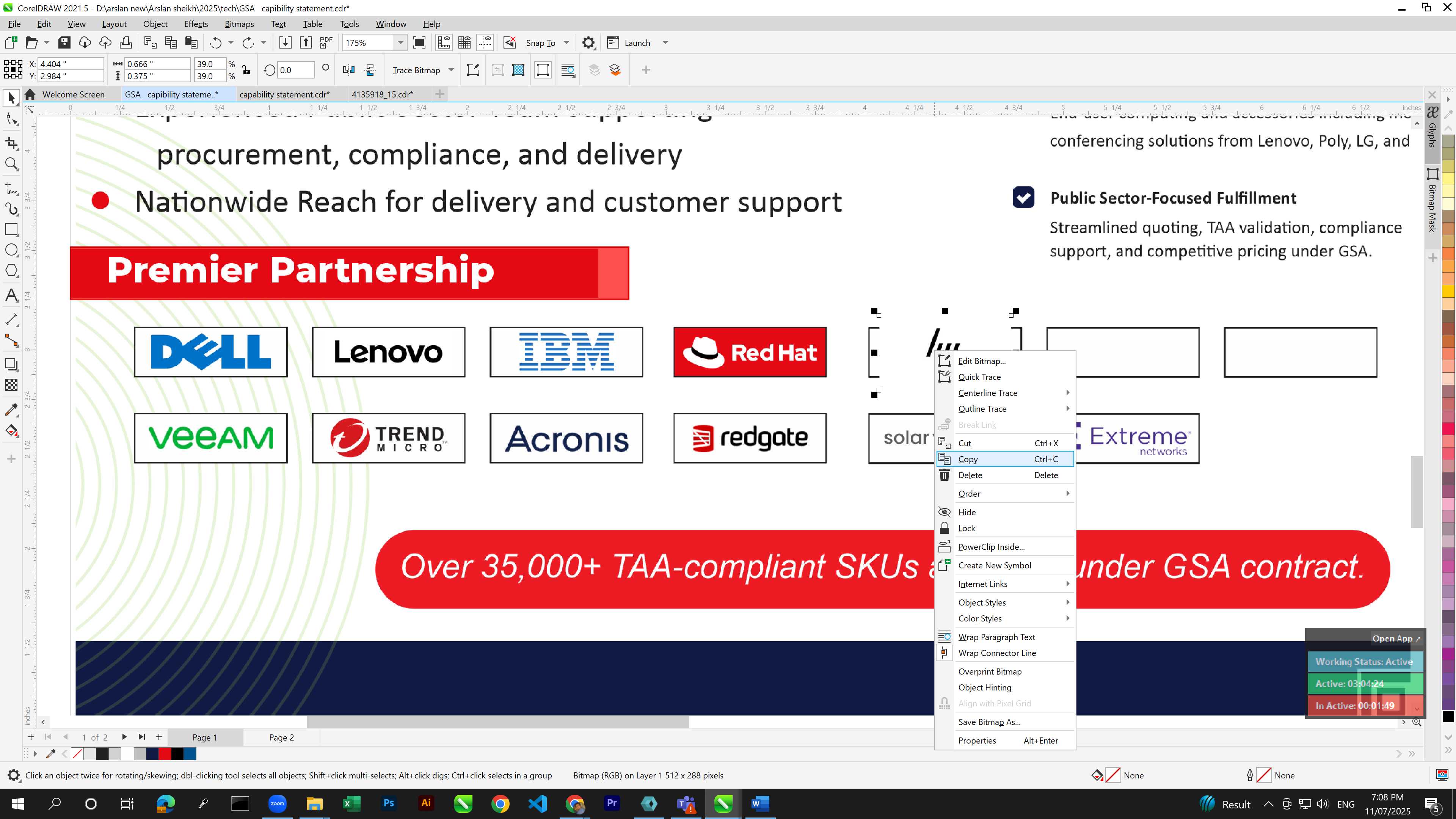The height and width of the screenshot is (819, 1456).
Task: Toggle the lock ratio padlock
Action: click(x=246, y=70)
